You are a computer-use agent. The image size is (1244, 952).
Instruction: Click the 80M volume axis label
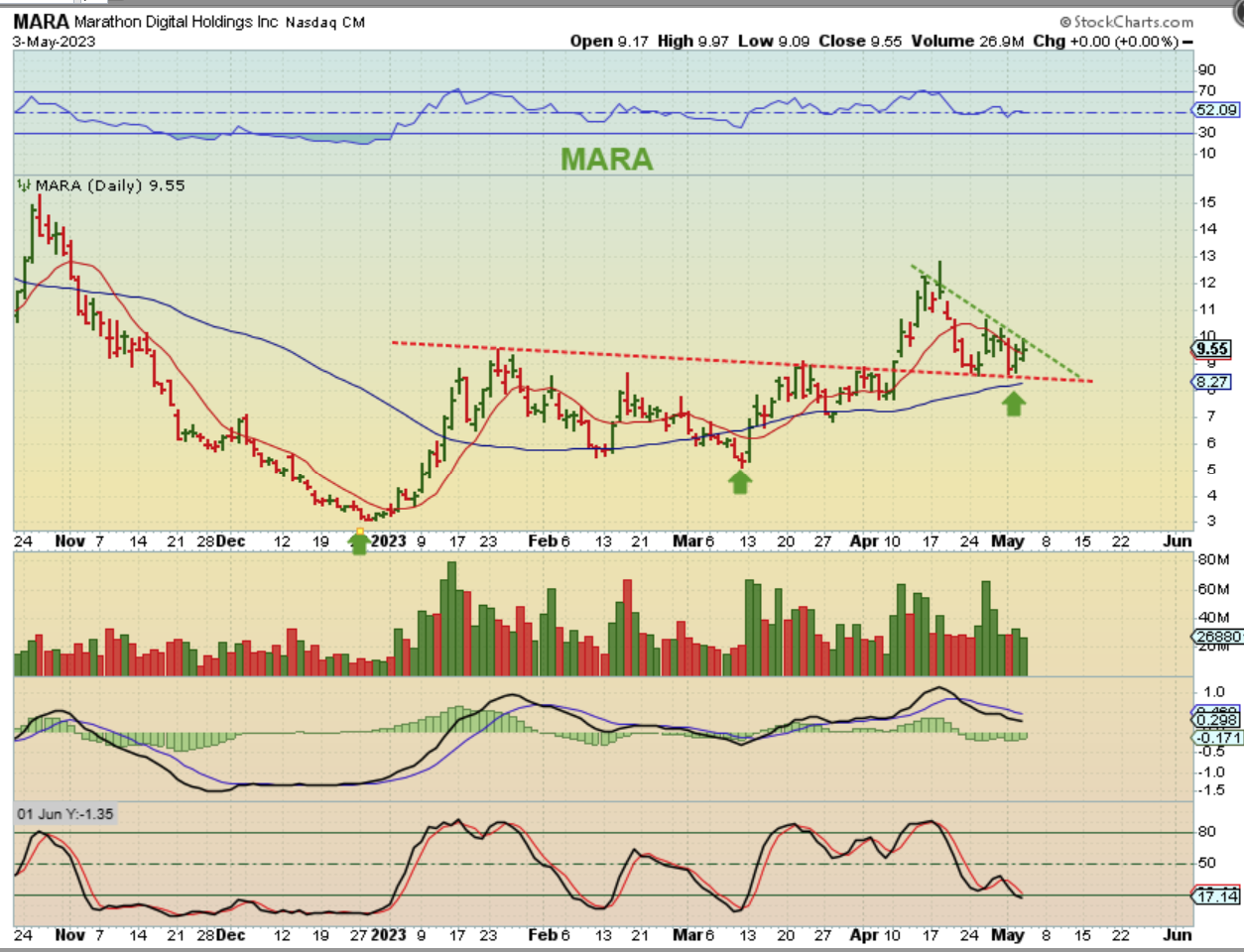[x=1213, y=559]
